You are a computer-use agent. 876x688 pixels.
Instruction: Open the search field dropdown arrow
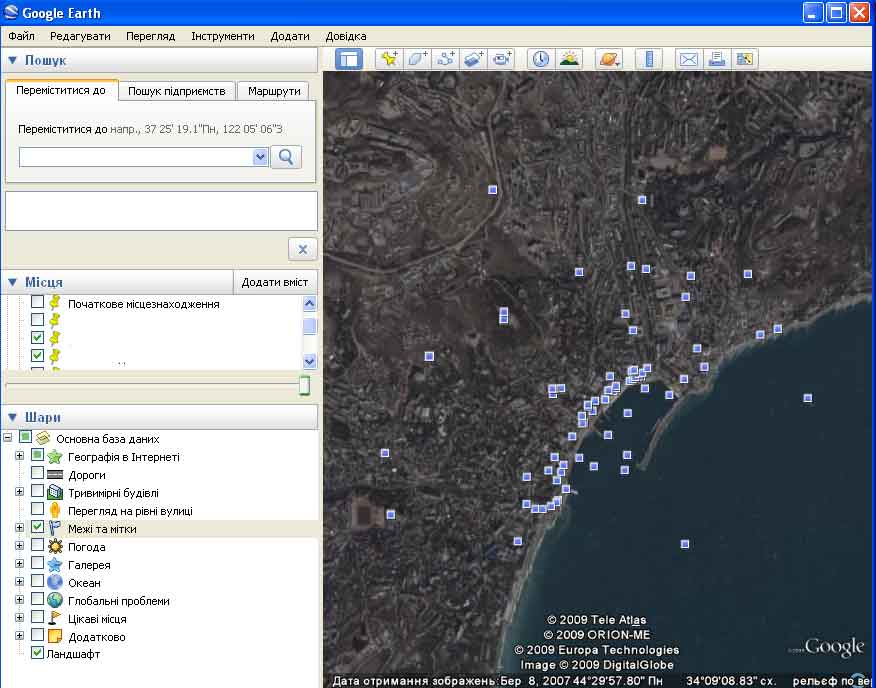click(x=260, y=157)
